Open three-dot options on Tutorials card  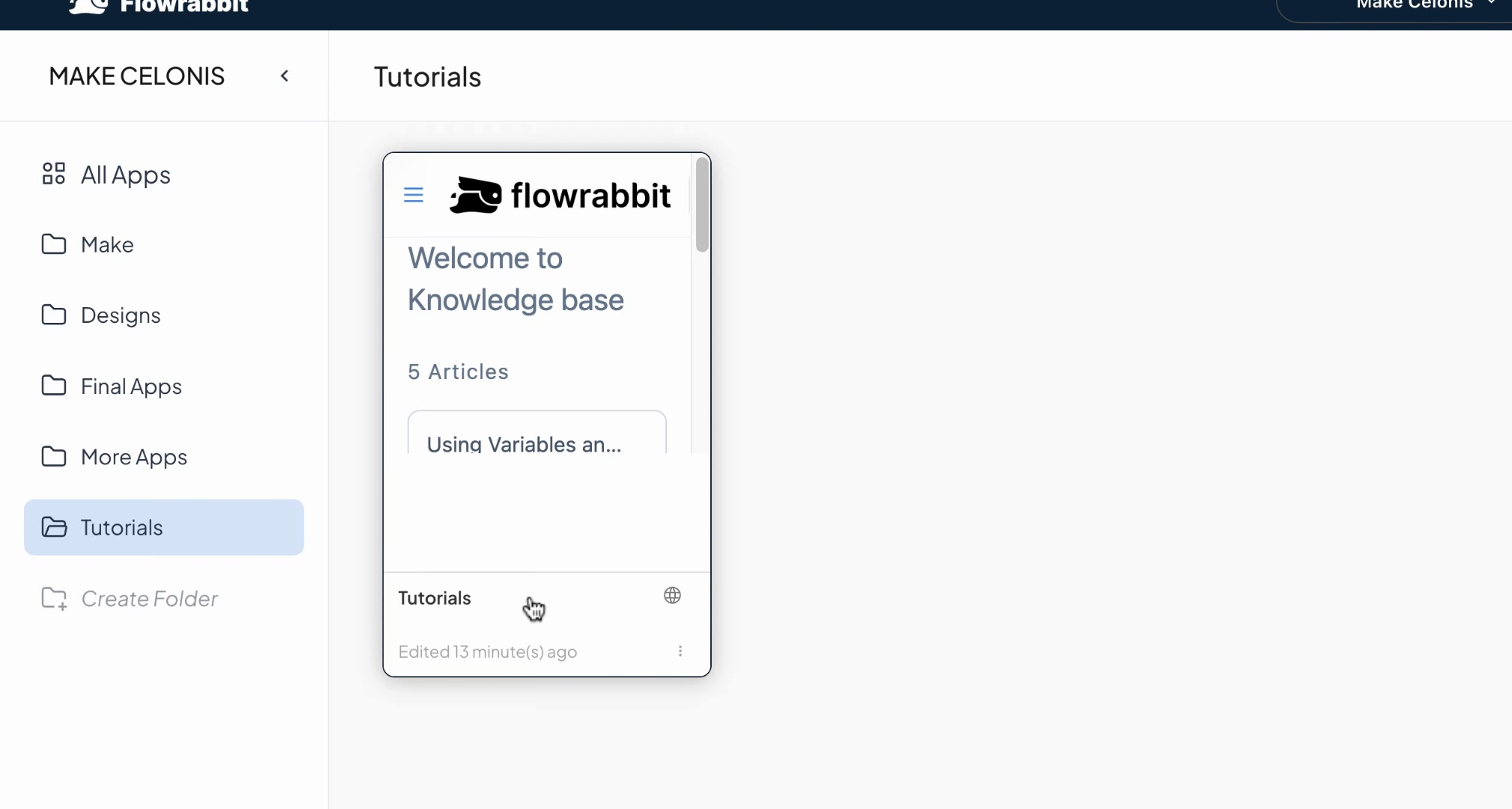coord(680,651)
